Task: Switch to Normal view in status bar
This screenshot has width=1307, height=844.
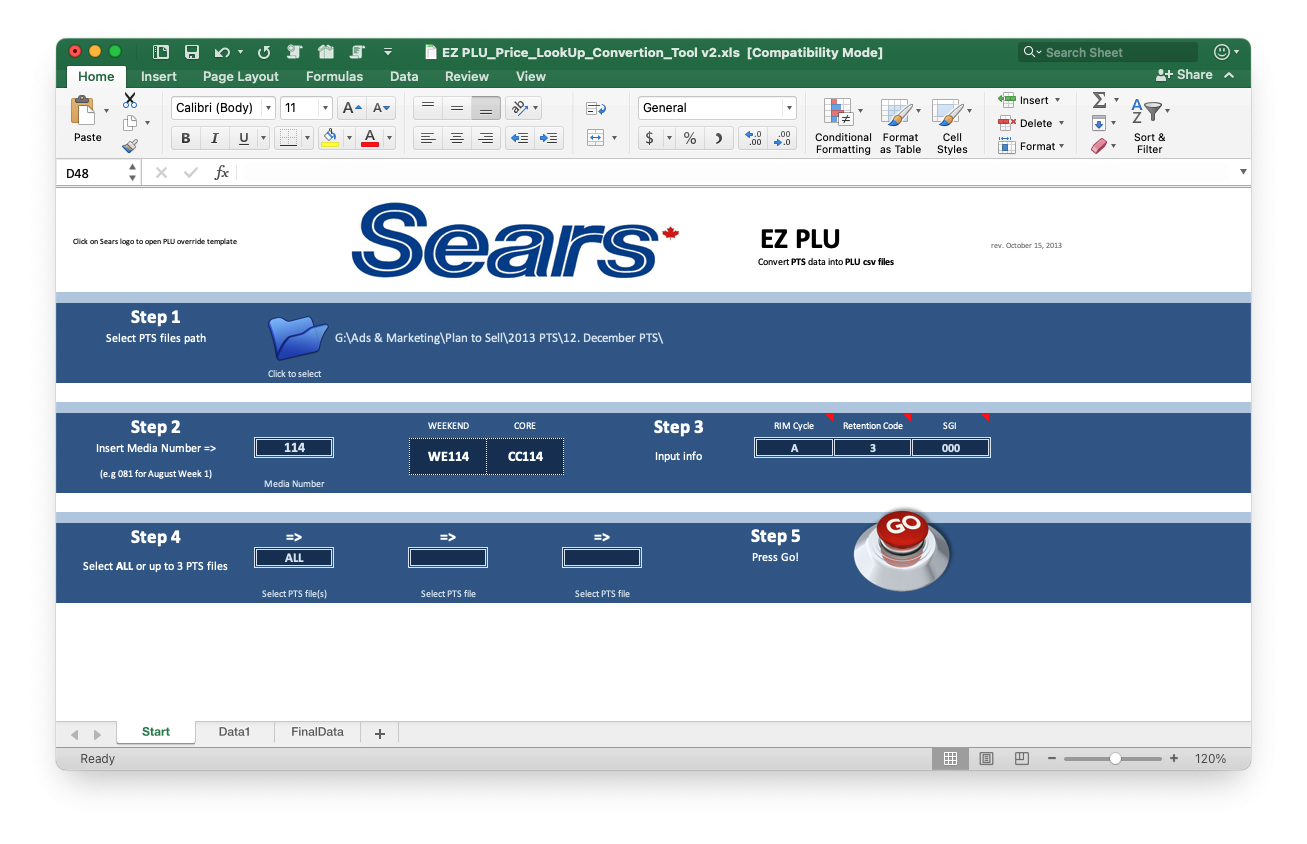Action: [951, 759]
